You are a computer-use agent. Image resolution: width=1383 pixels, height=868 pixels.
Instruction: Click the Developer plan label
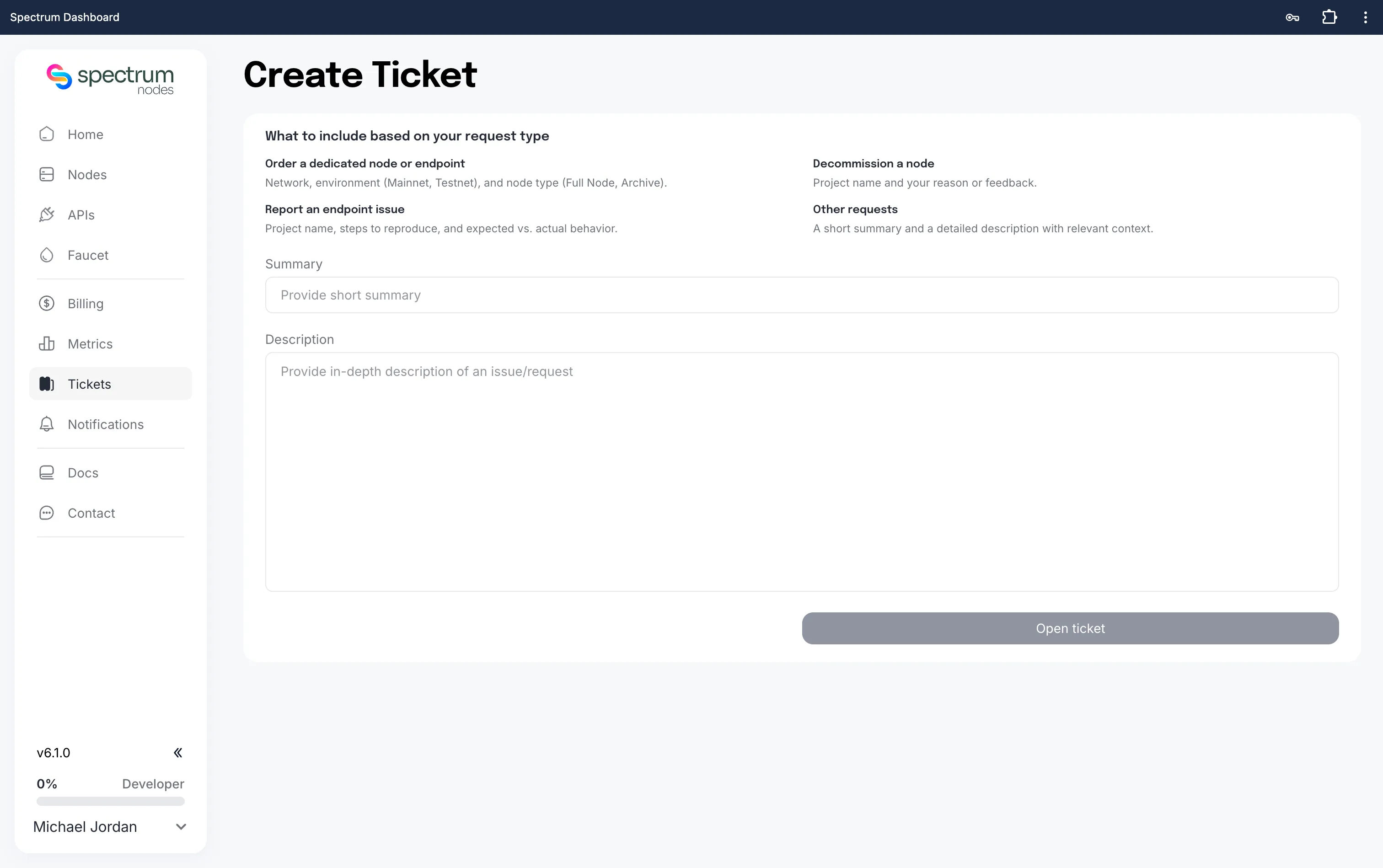click(x=153, y=784)
